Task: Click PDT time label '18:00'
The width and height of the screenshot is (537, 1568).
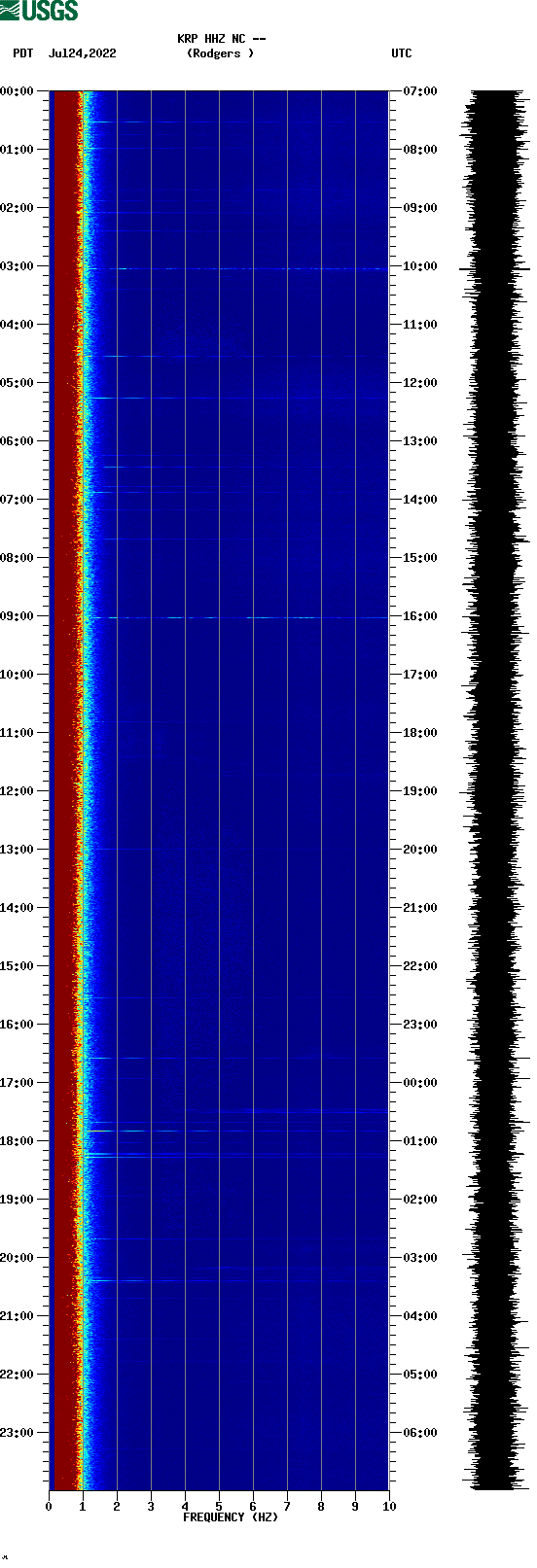Action: click(x=18, y=1141)
